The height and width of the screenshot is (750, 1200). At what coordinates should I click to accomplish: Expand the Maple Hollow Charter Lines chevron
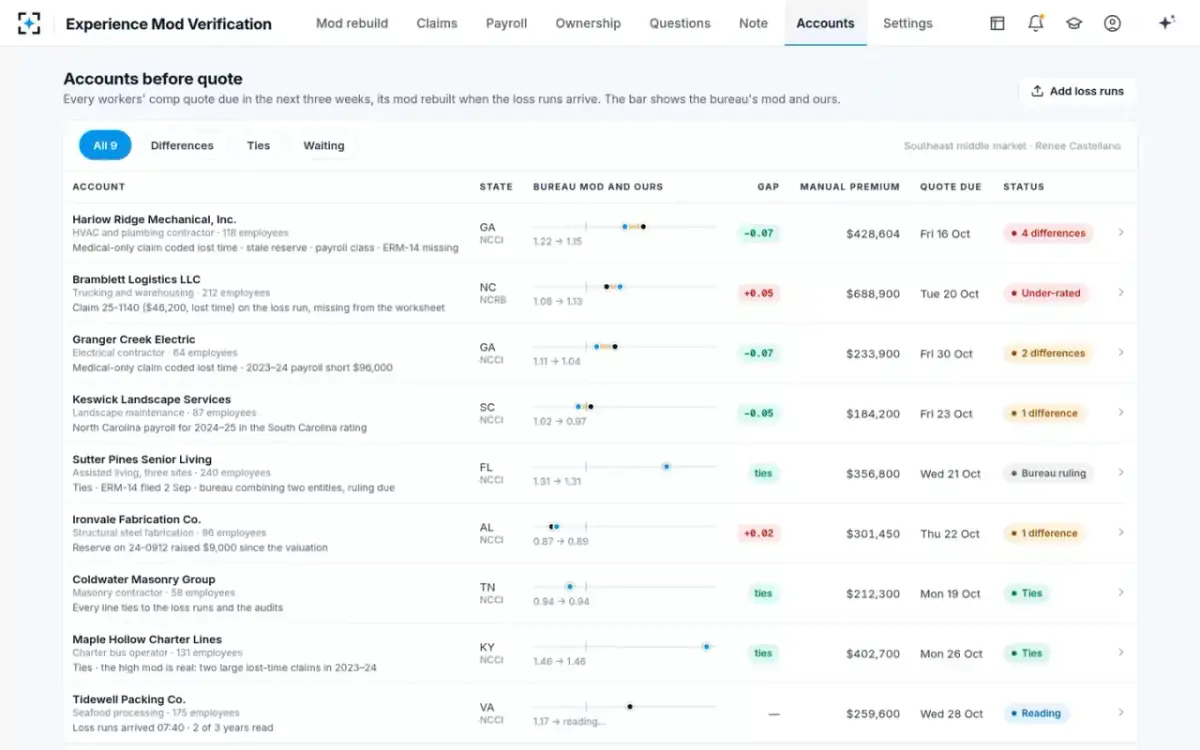coord(1121,652)
